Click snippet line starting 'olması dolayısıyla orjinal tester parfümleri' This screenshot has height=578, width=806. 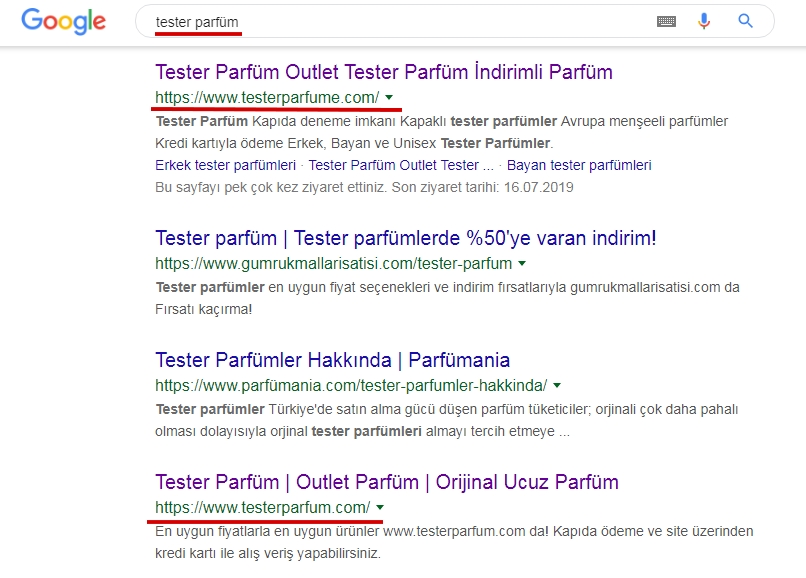click(362, 431)
